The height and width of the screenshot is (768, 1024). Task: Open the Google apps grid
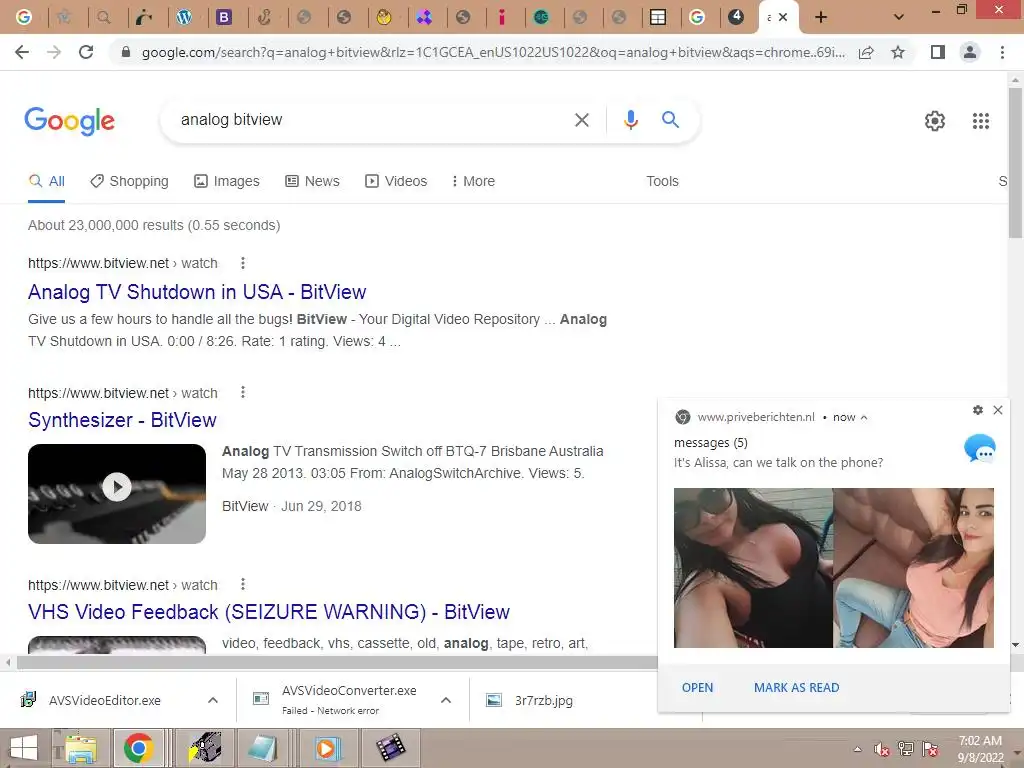point(980,121)
